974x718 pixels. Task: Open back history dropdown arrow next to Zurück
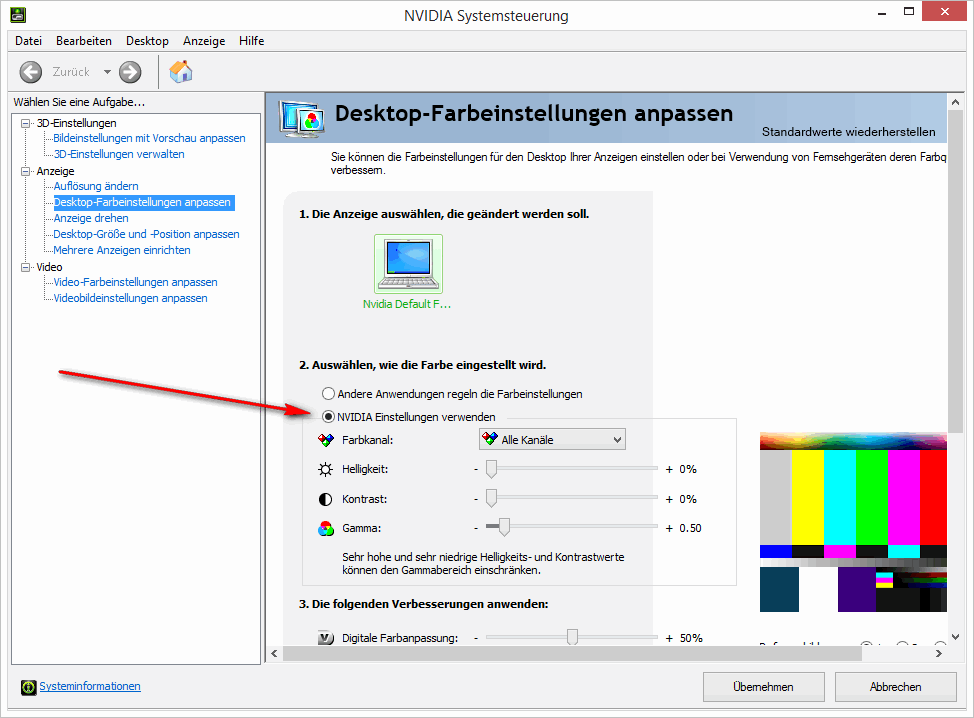[x=107, y=72]
